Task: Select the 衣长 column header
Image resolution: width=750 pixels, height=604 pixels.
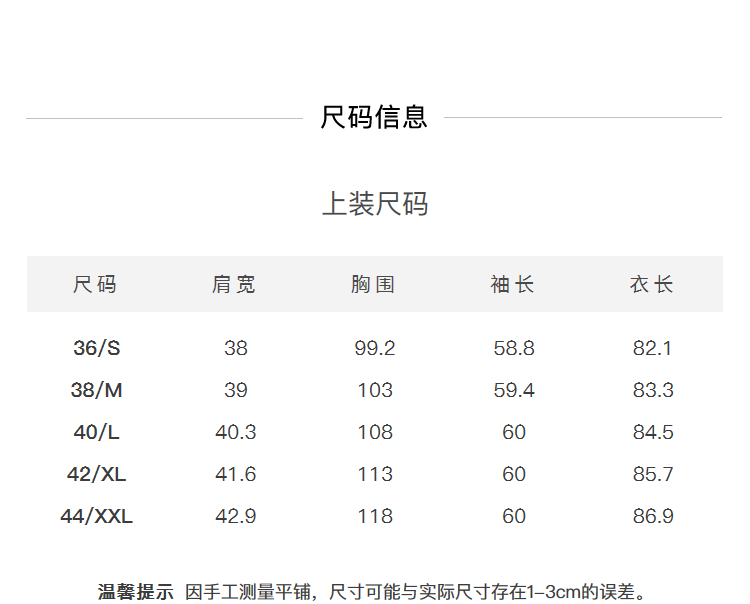Action: coord(653,285)
